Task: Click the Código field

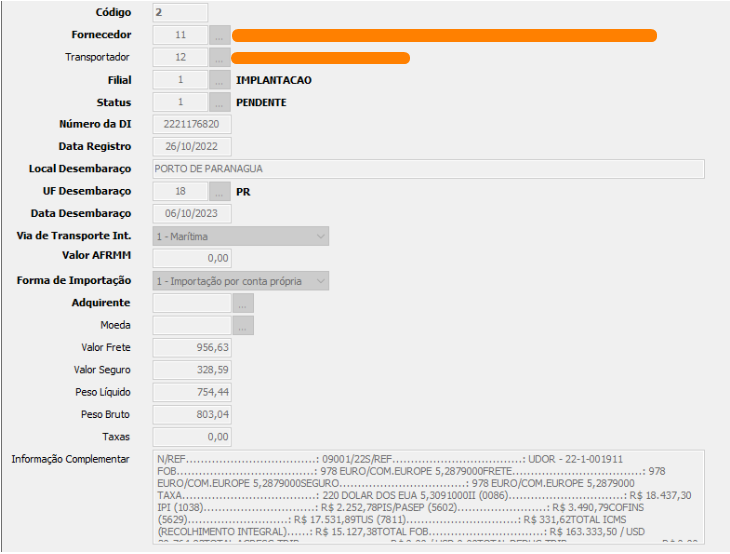Action: pos(180,13)
